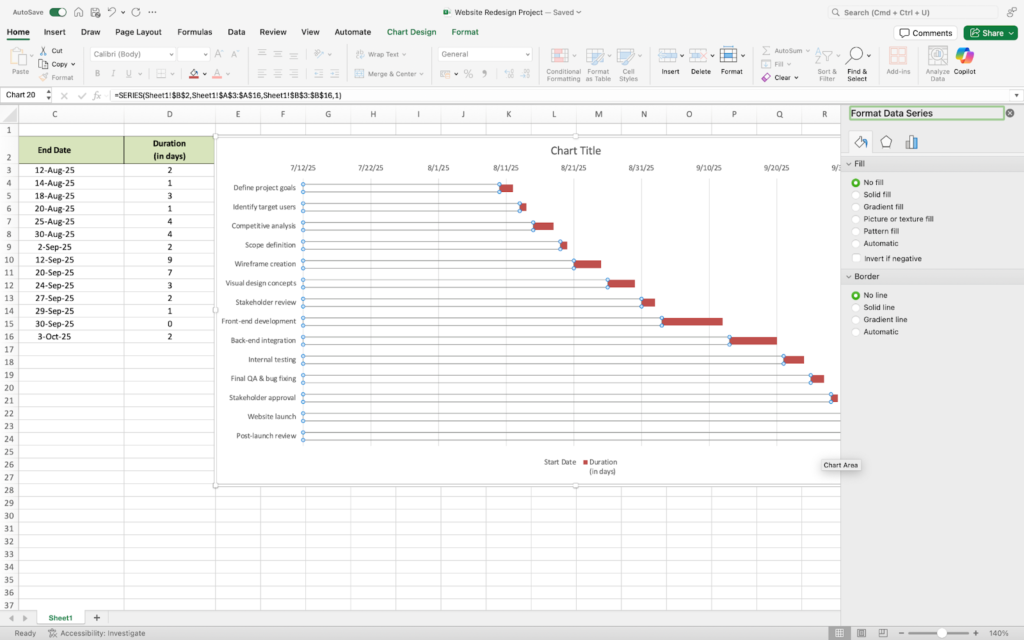The image size is (1024, 640).
Task: Collapse the Fill section
Action: [x=849, y=163]
